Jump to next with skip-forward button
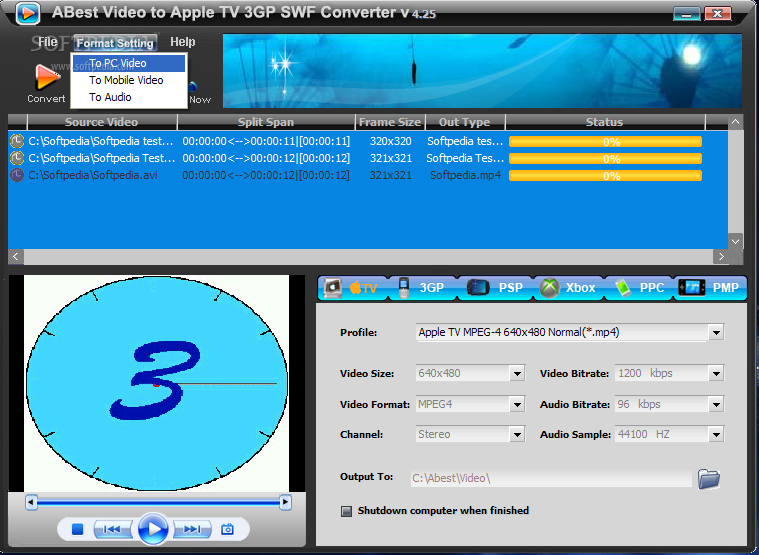This screenshot has height=555, width=759. click(192, 529)
